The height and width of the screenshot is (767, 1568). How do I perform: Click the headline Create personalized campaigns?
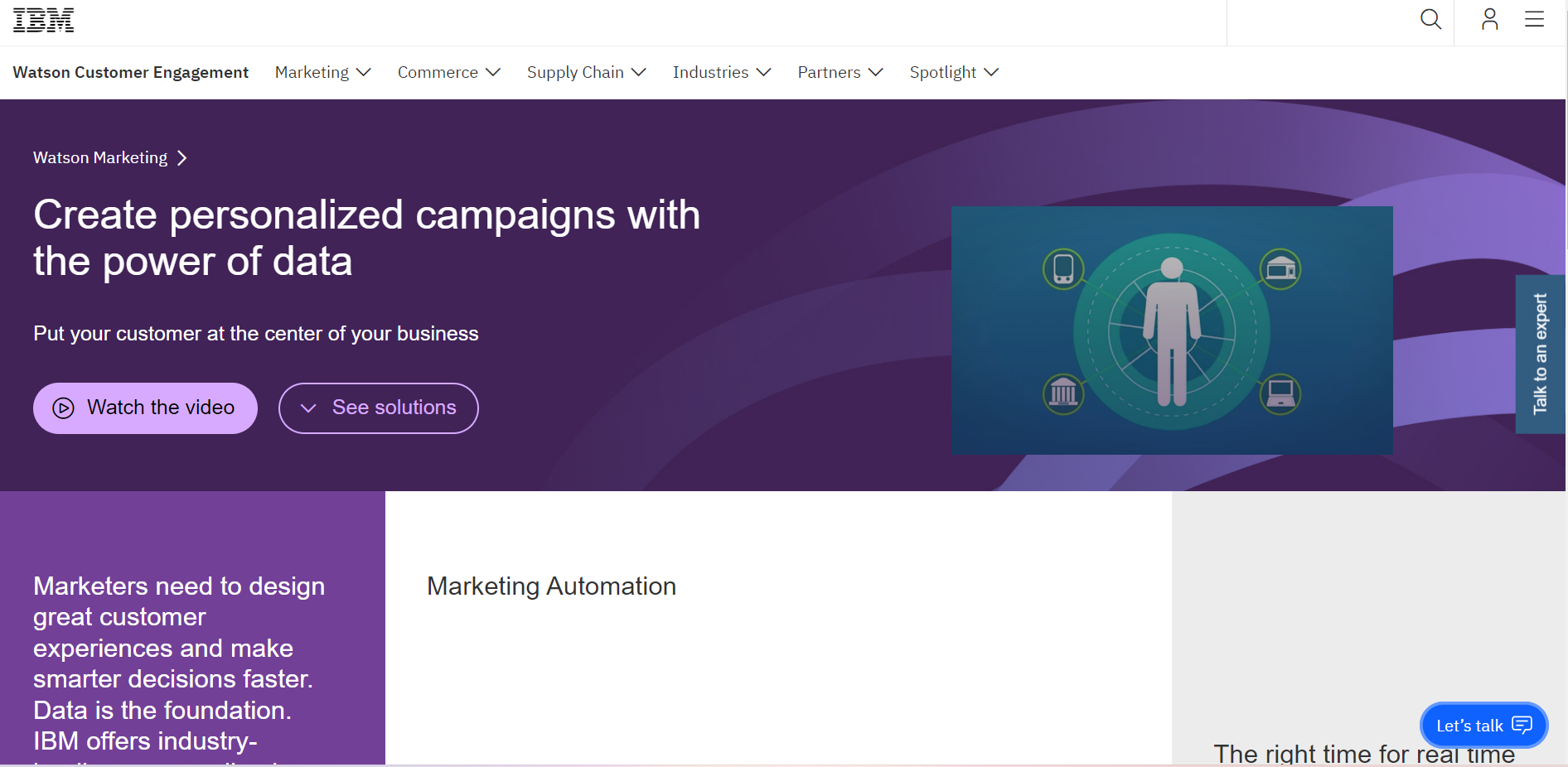(367, 238)
